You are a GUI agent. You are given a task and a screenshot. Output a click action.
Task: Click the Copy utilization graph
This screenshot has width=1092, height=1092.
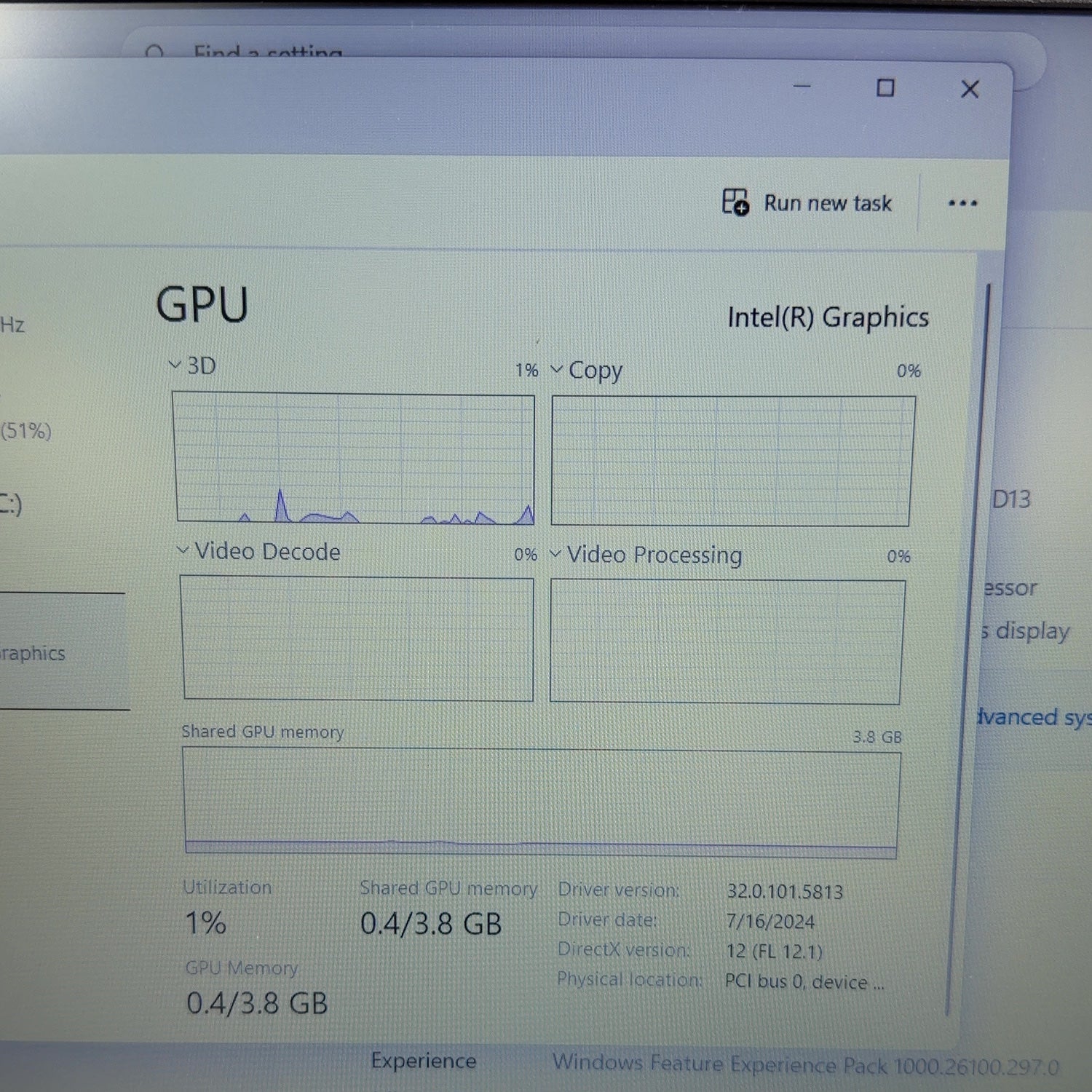click(x=732, y=461)
